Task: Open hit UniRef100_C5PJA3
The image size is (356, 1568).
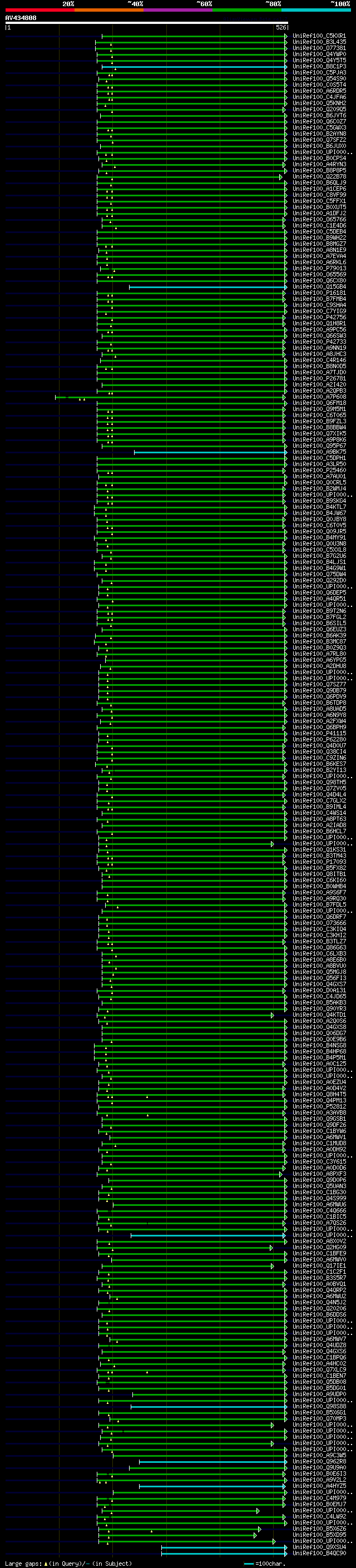Action: [x=319, y=72]
